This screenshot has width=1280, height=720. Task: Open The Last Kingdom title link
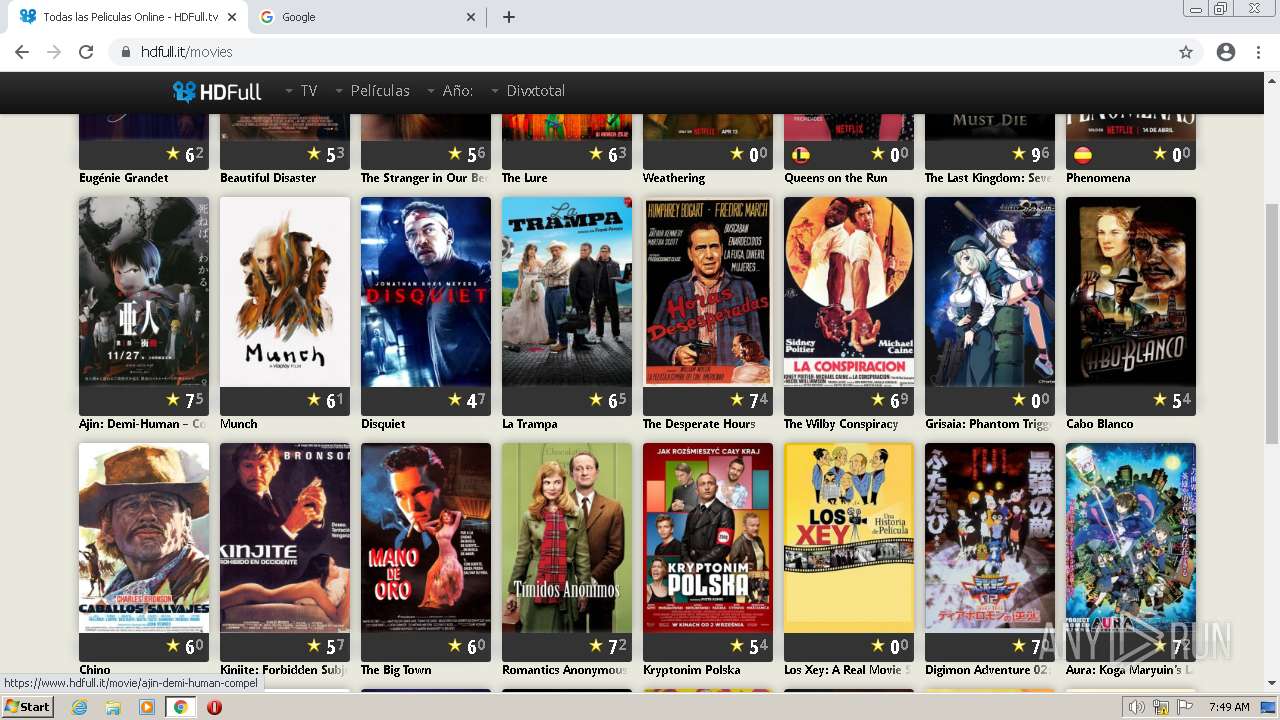(989, 178)
